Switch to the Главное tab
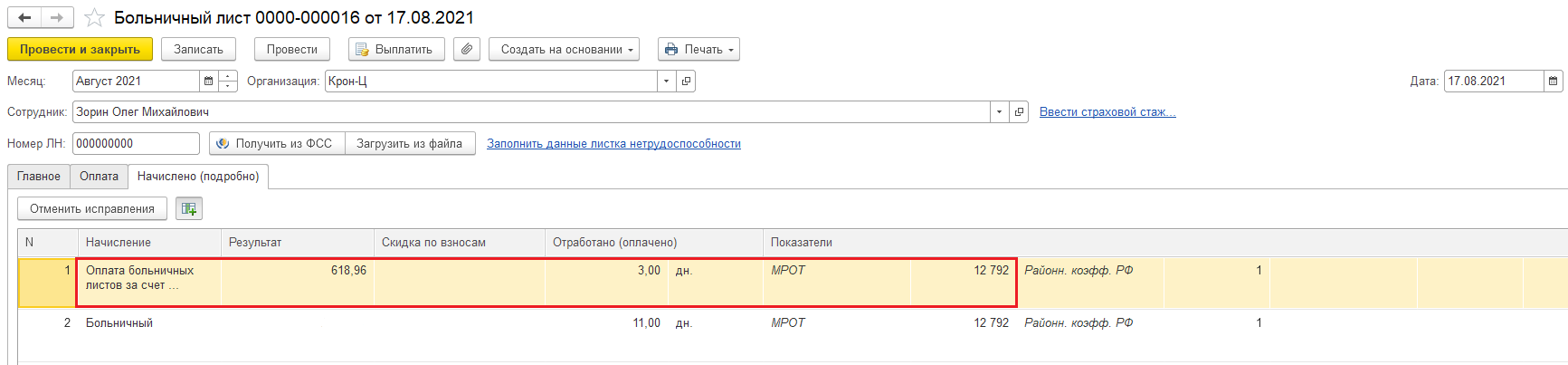 pos(39,177)
